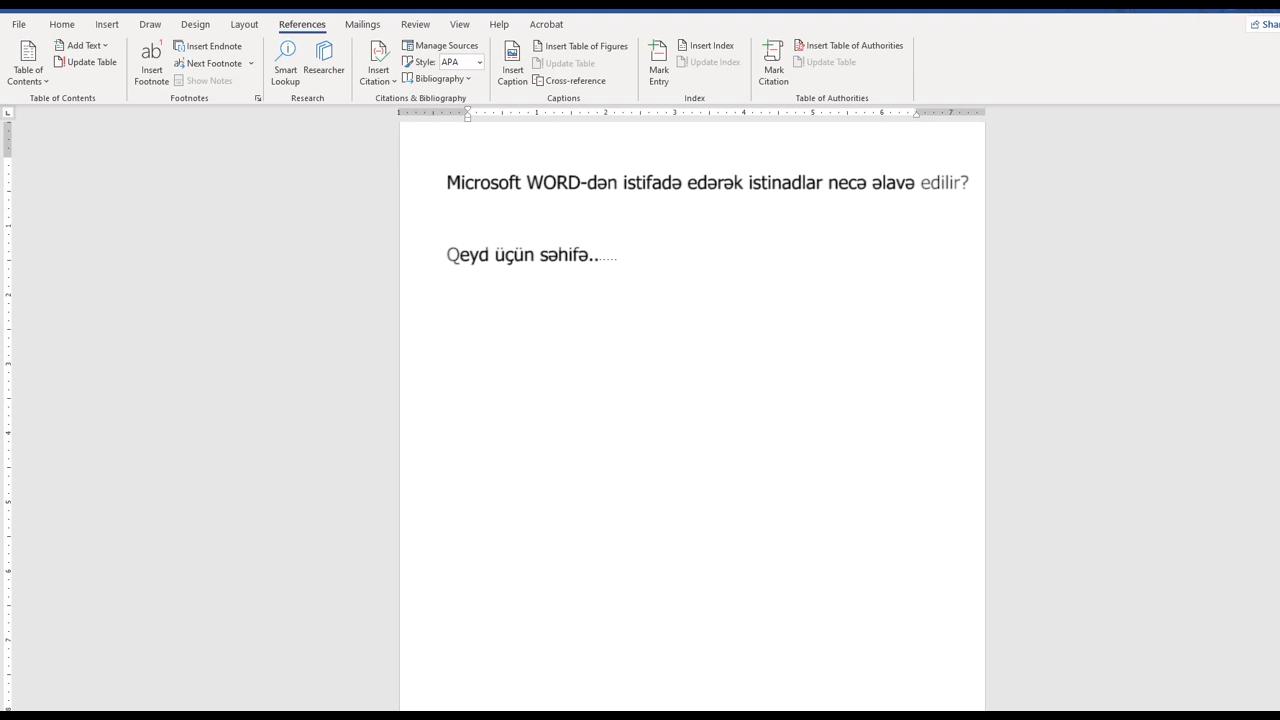Screen dimensions: 1280x720
Task: Switch to the Mailings tab
Action: click(x=362, y=24)
